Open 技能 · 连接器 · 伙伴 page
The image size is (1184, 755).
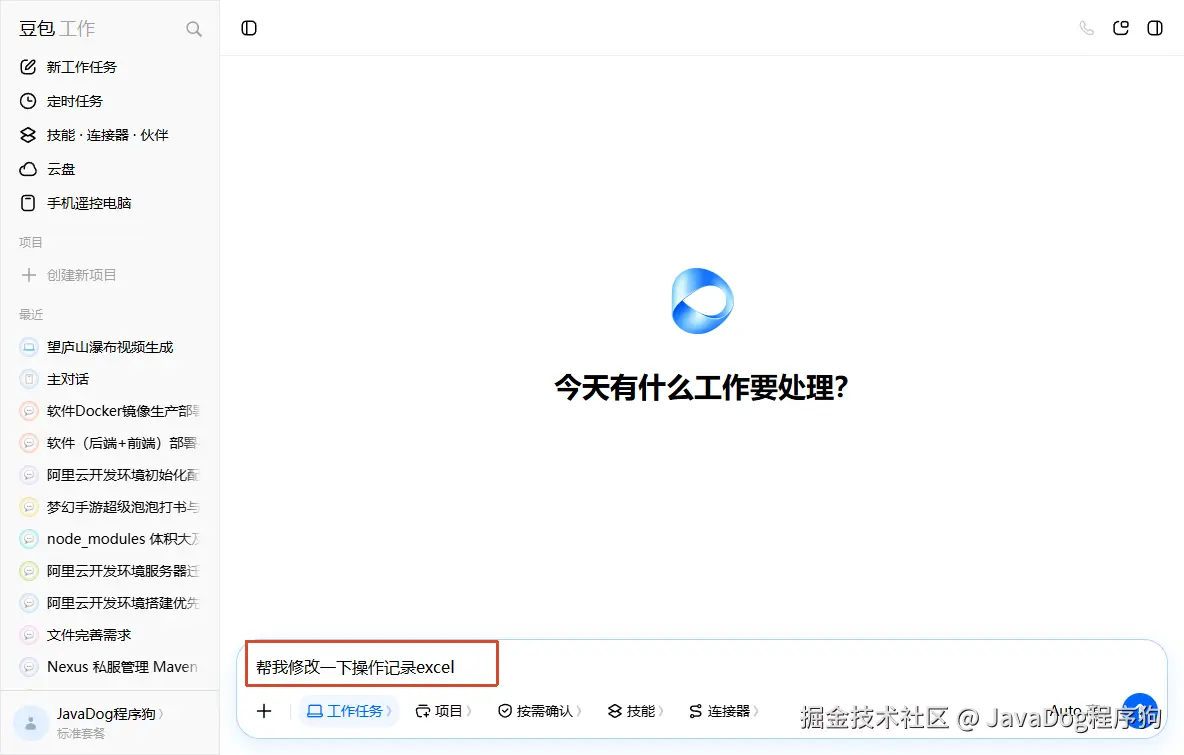109,135
